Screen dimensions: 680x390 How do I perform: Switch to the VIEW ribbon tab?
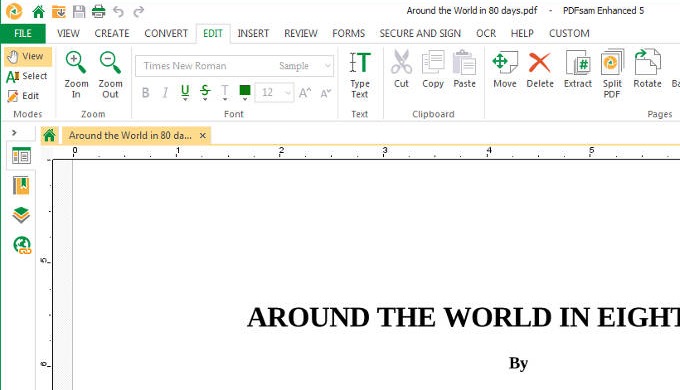point(68,33)
